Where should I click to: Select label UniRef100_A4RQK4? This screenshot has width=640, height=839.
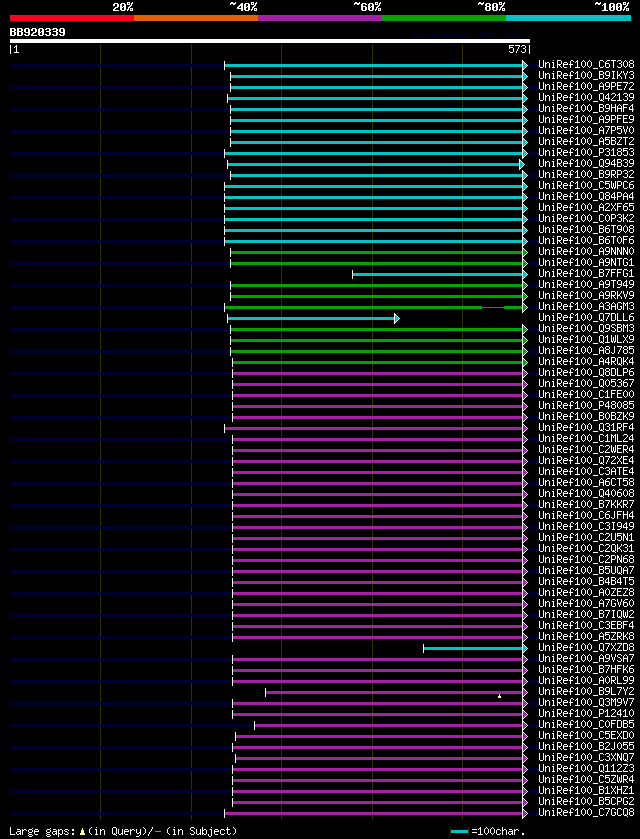(586, 361)
